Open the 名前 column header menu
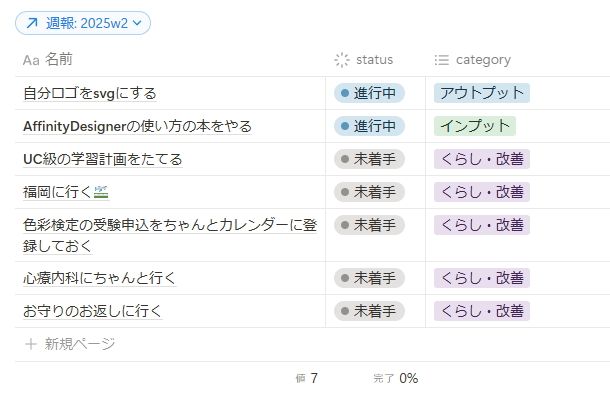 (x=58, y=60)
